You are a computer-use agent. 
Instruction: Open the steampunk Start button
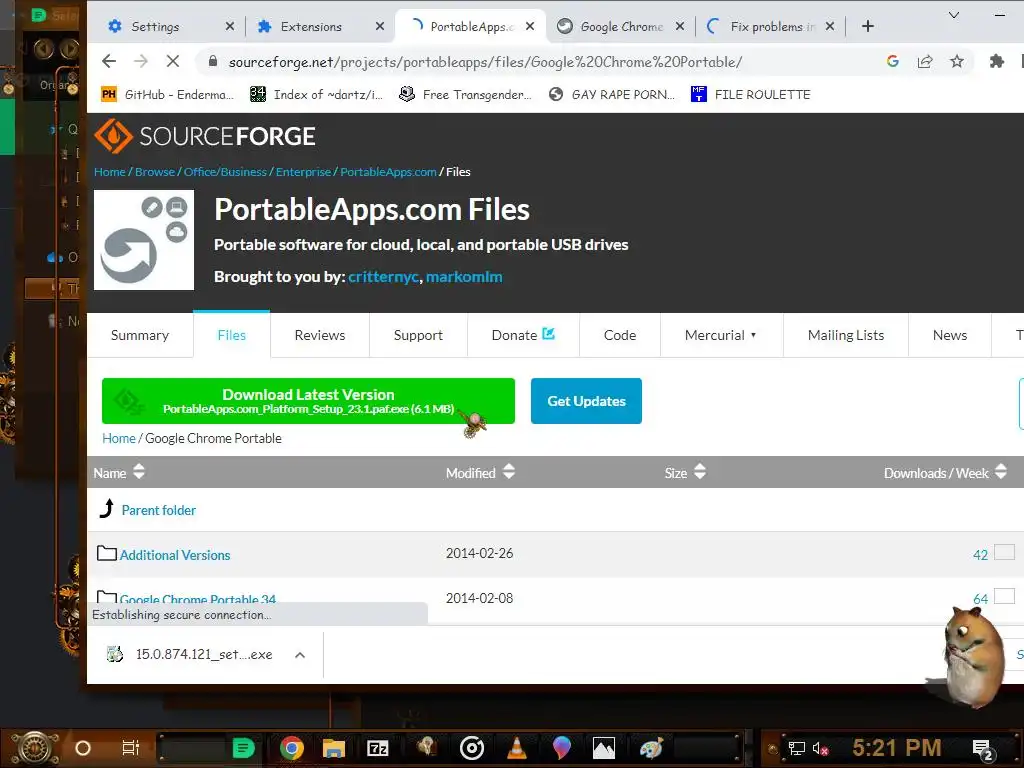coord(35,748)
